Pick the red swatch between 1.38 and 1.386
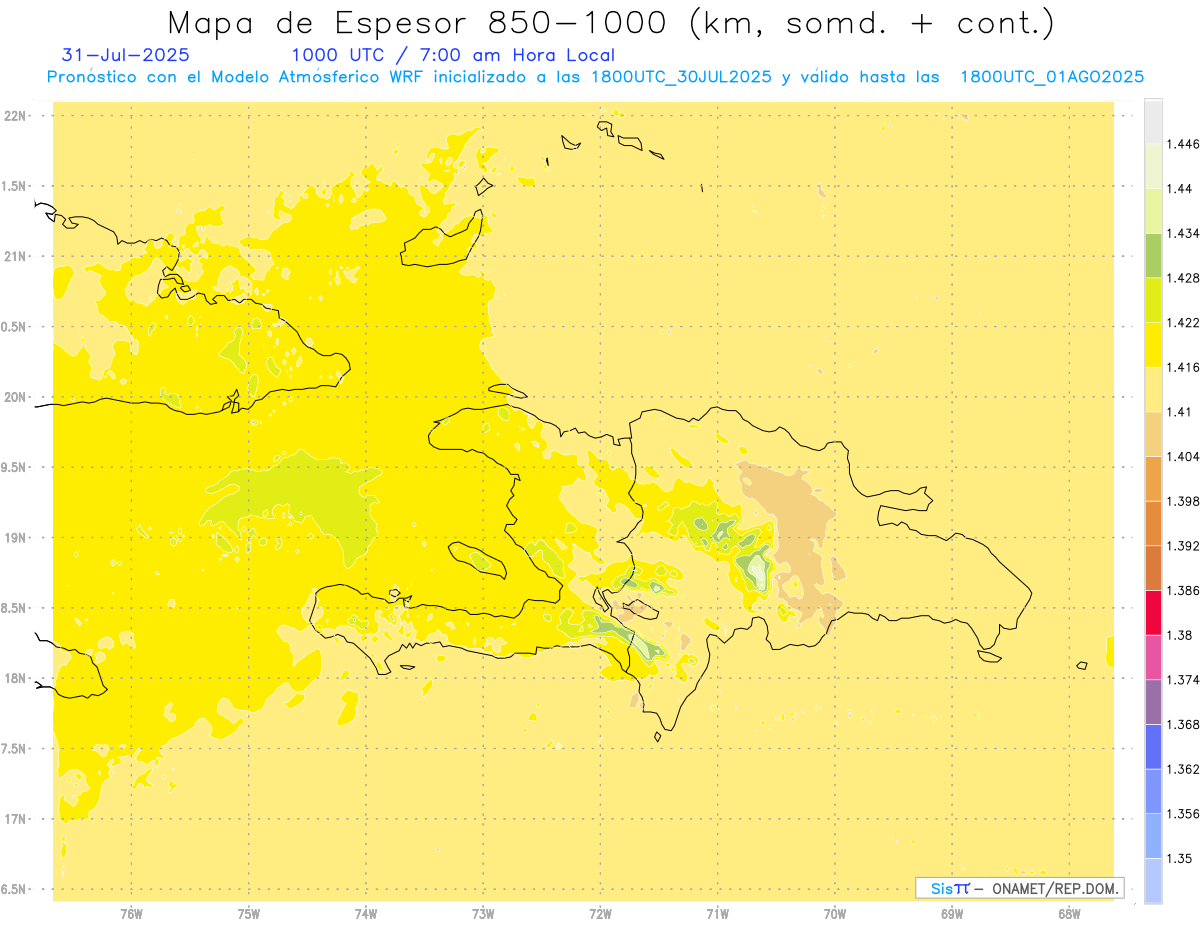The height and width of the screenshot is (927, 1200). (1153, 613)
